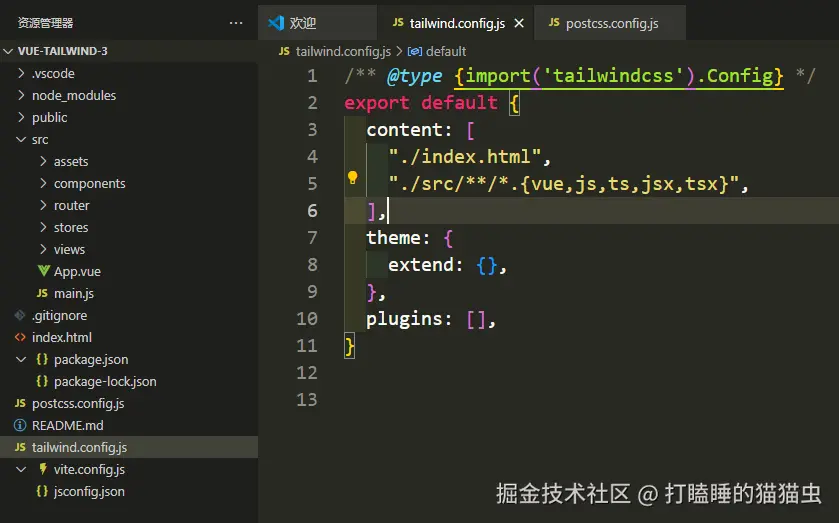Click the 资源管理器 explorer panel title
839x523 pixels.
tap(45, 23)
